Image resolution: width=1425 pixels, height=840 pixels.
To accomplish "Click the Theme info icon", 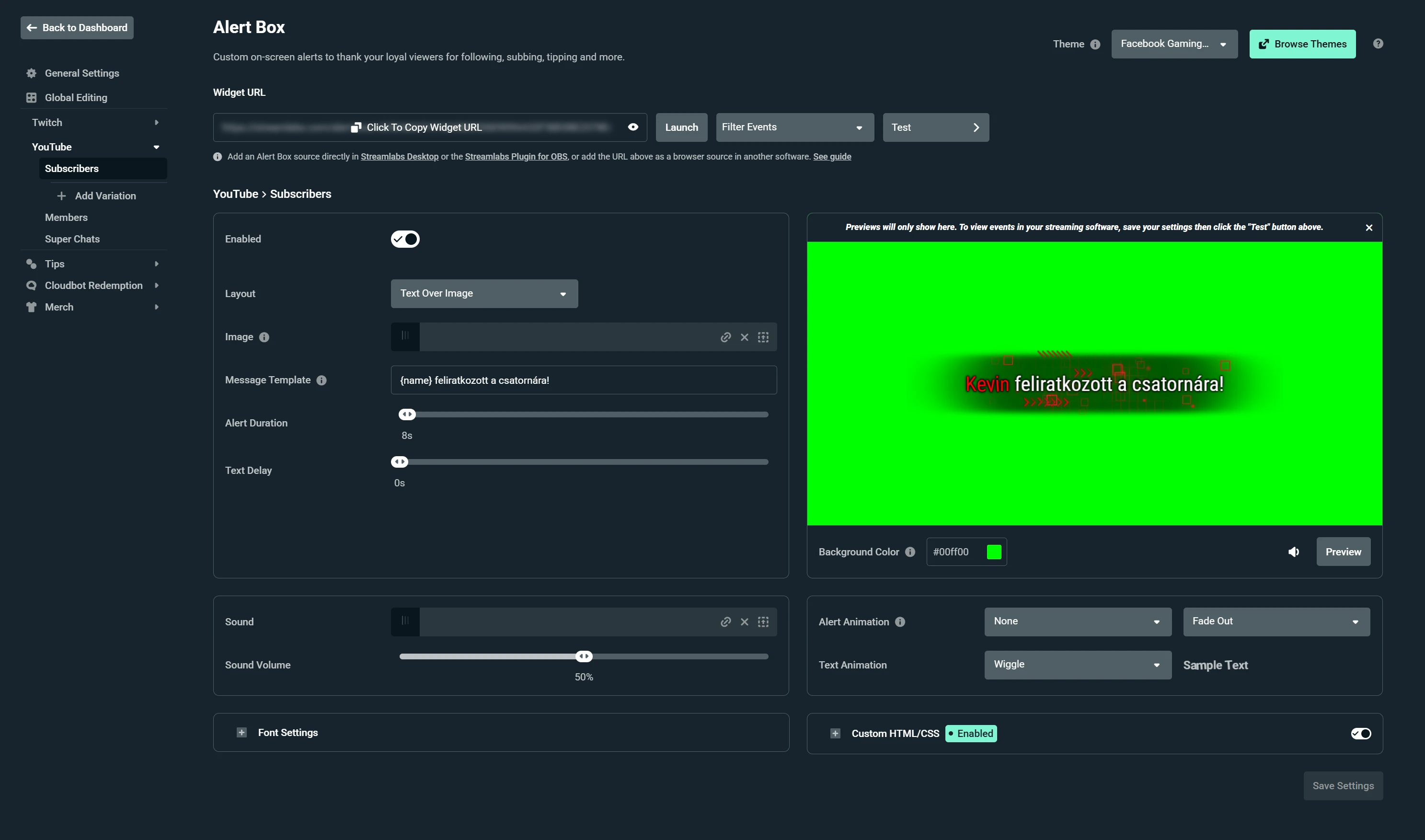I will [1095, 44].
